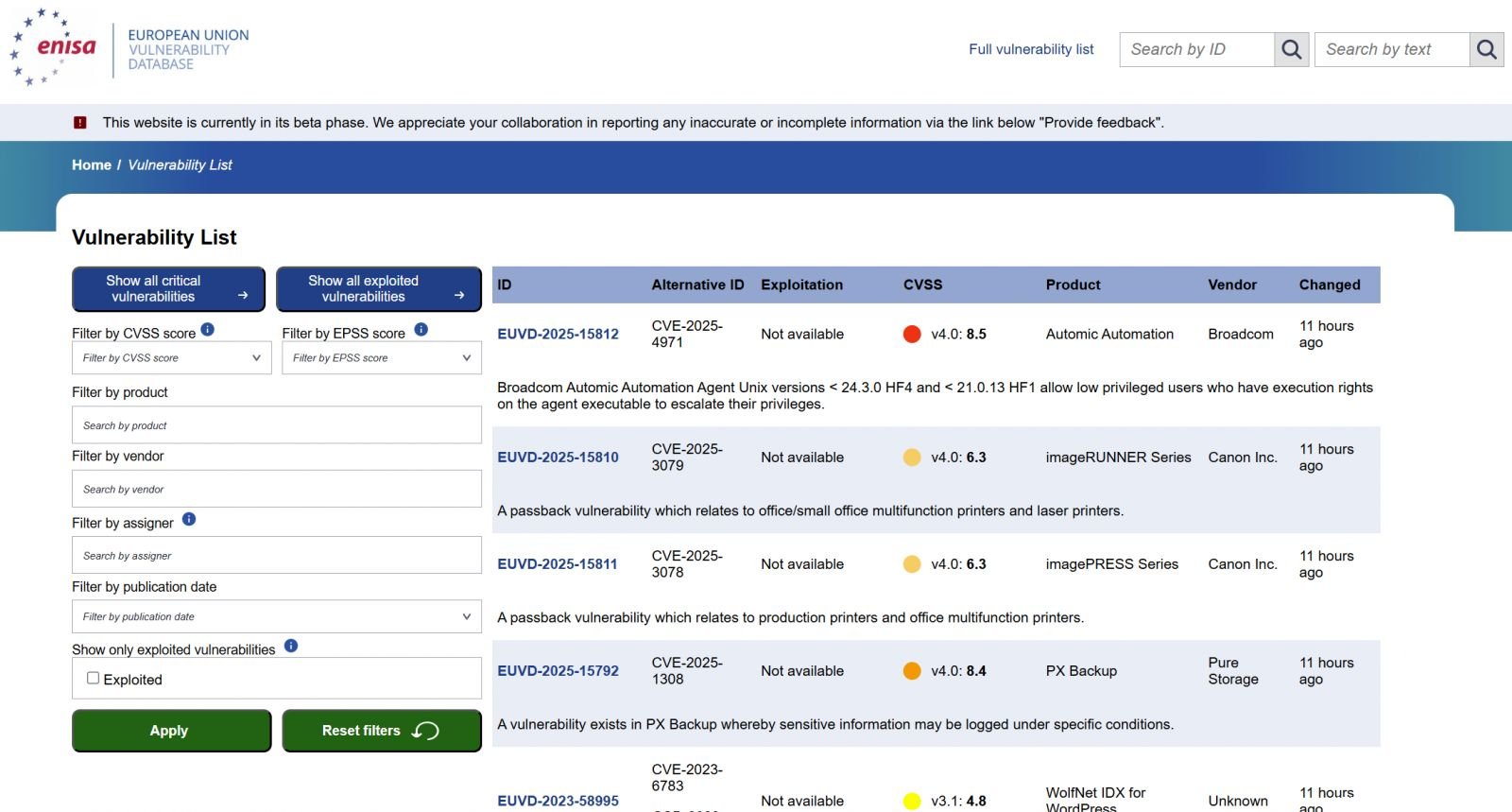Click the Changed column header
This screenshot has width=1512, height=812.
click(x=1330, y=285)
